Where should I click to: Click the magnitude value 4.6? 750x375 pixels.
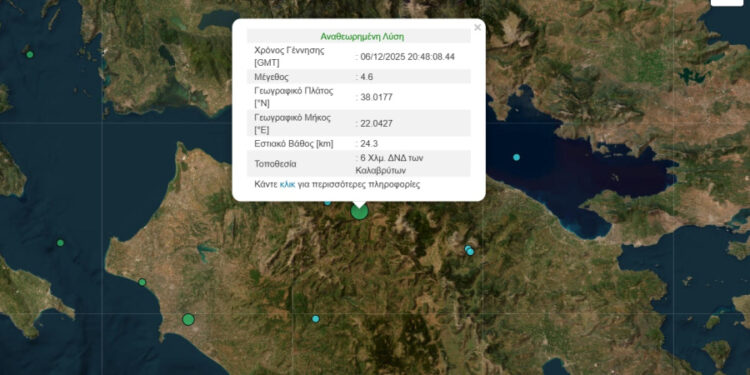pos(366,77)
